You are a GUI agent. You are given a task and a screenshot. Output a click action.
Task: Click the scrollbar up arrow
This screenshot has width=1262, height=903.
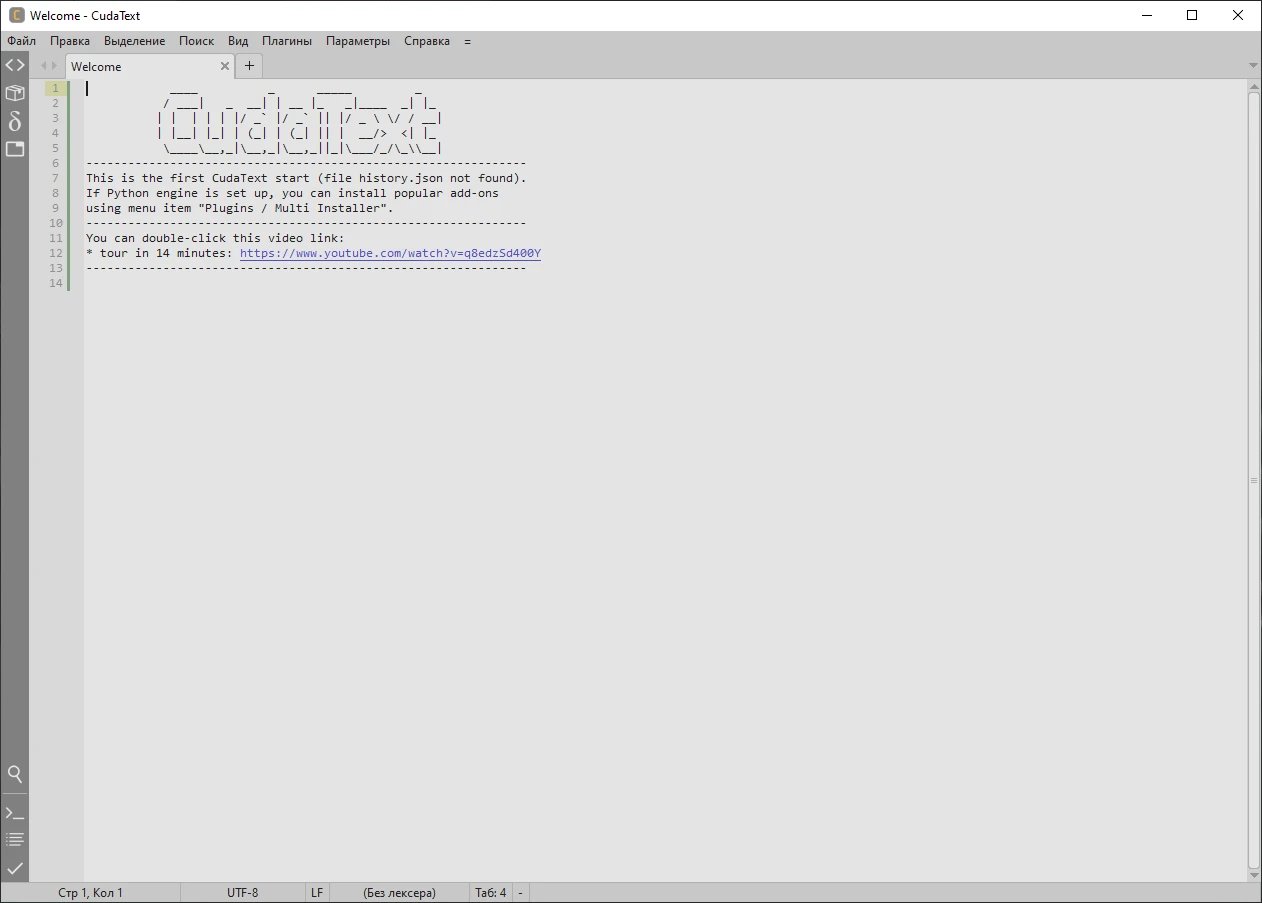(1254, 85)
